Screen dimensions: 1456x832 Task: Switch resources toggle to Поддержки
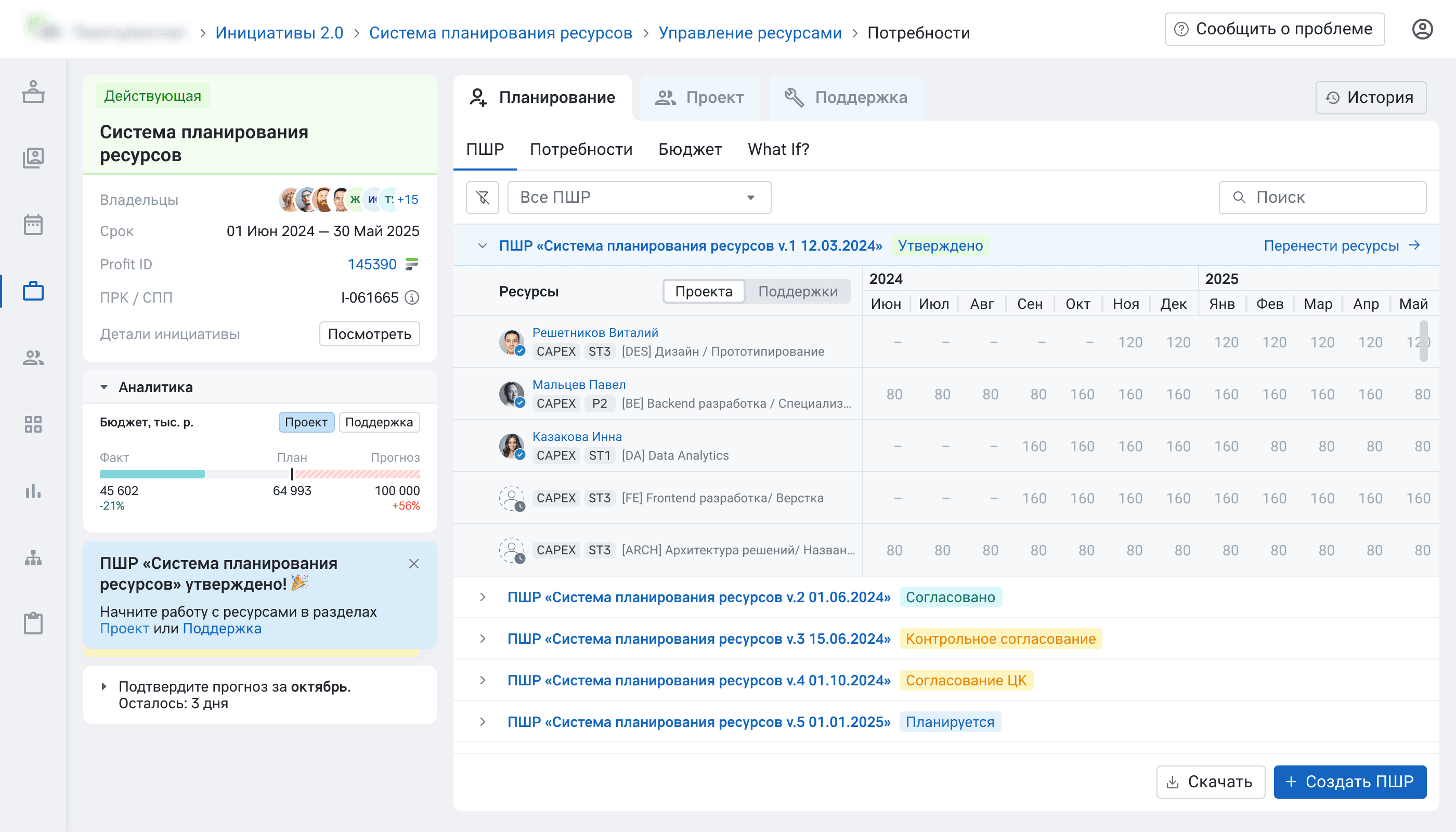(797, 291)
